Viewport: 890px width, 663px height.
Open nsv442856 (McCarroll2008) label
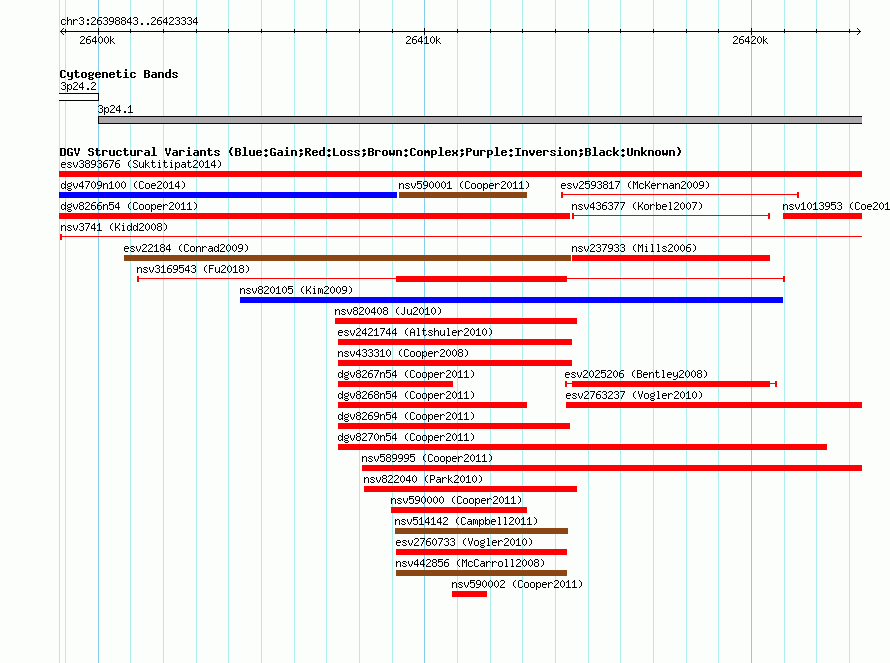tap(470, 563)
